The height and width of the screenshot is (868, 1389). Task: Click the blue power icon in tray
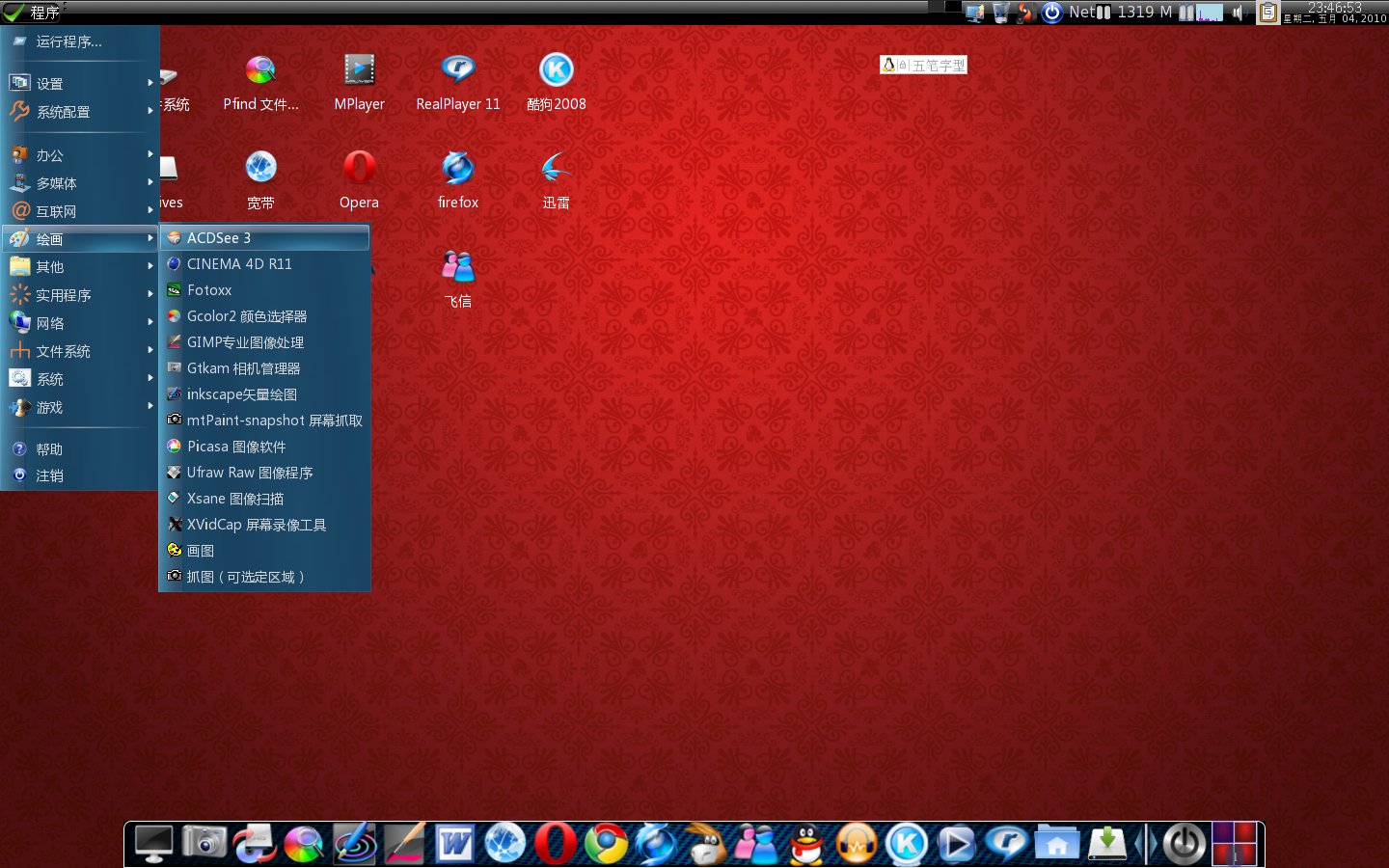pos(1052,13)
